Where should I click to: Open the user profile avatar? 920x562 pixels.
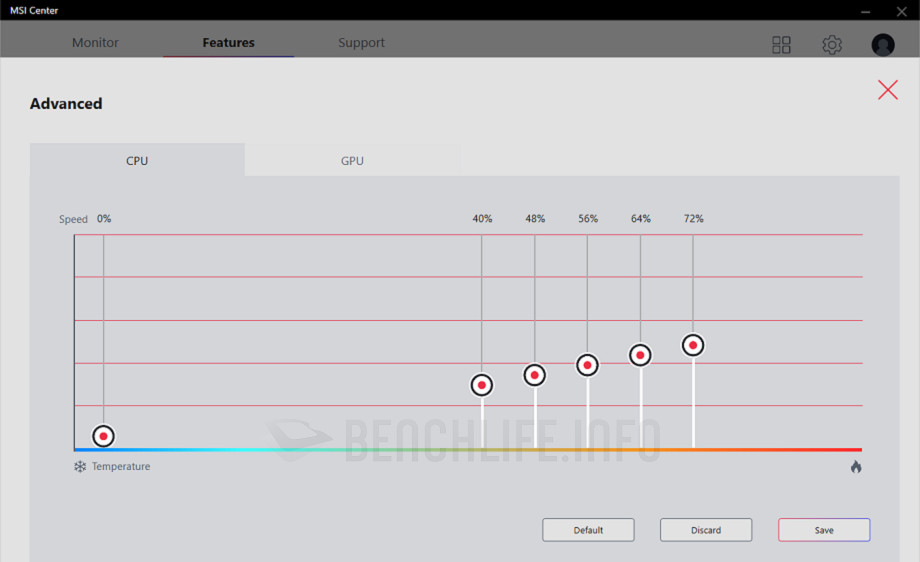pos(882,45)
